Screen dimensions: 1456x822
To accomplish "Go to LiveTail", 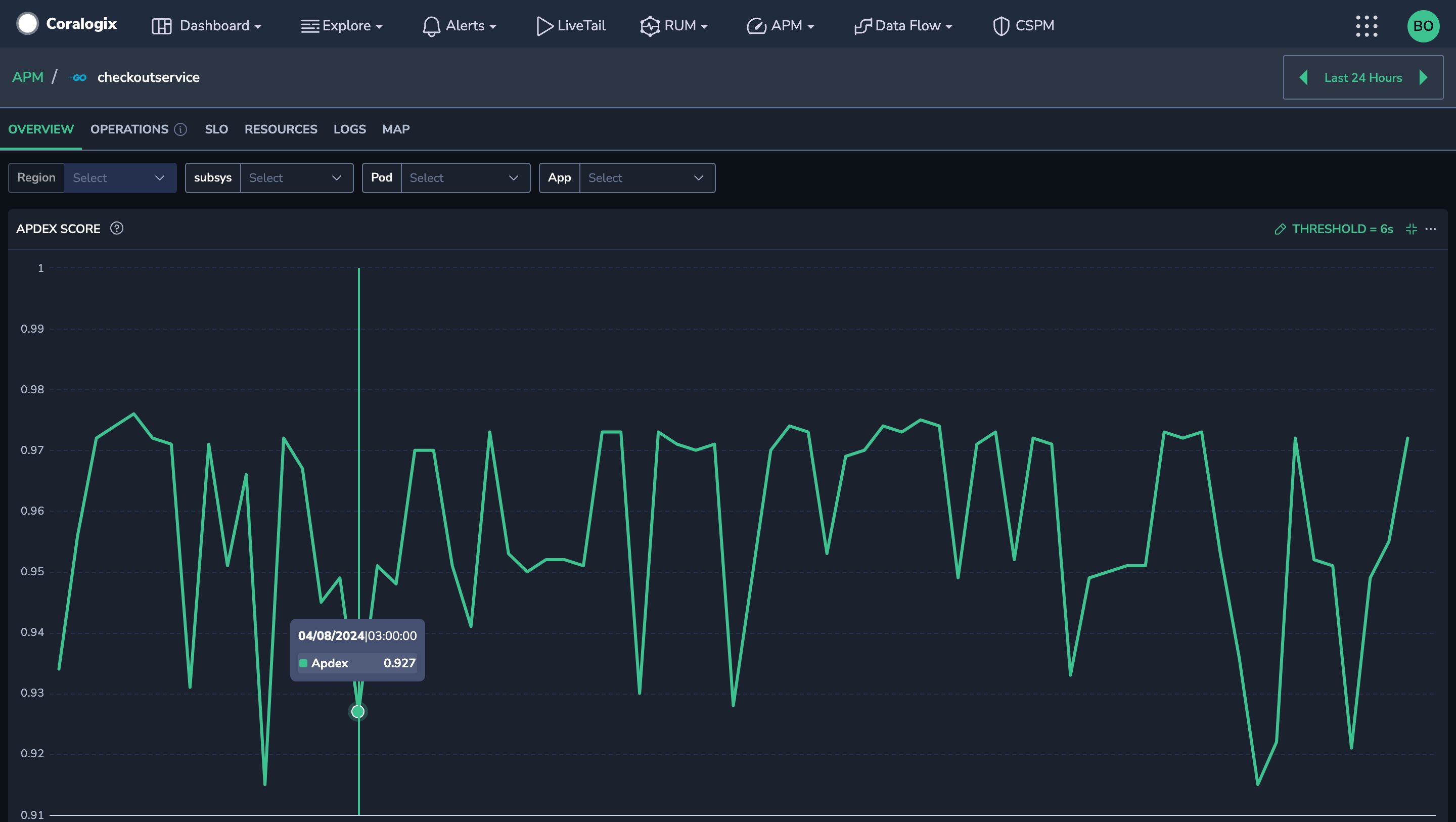I will pyautogui.click(x=570, y=26).
